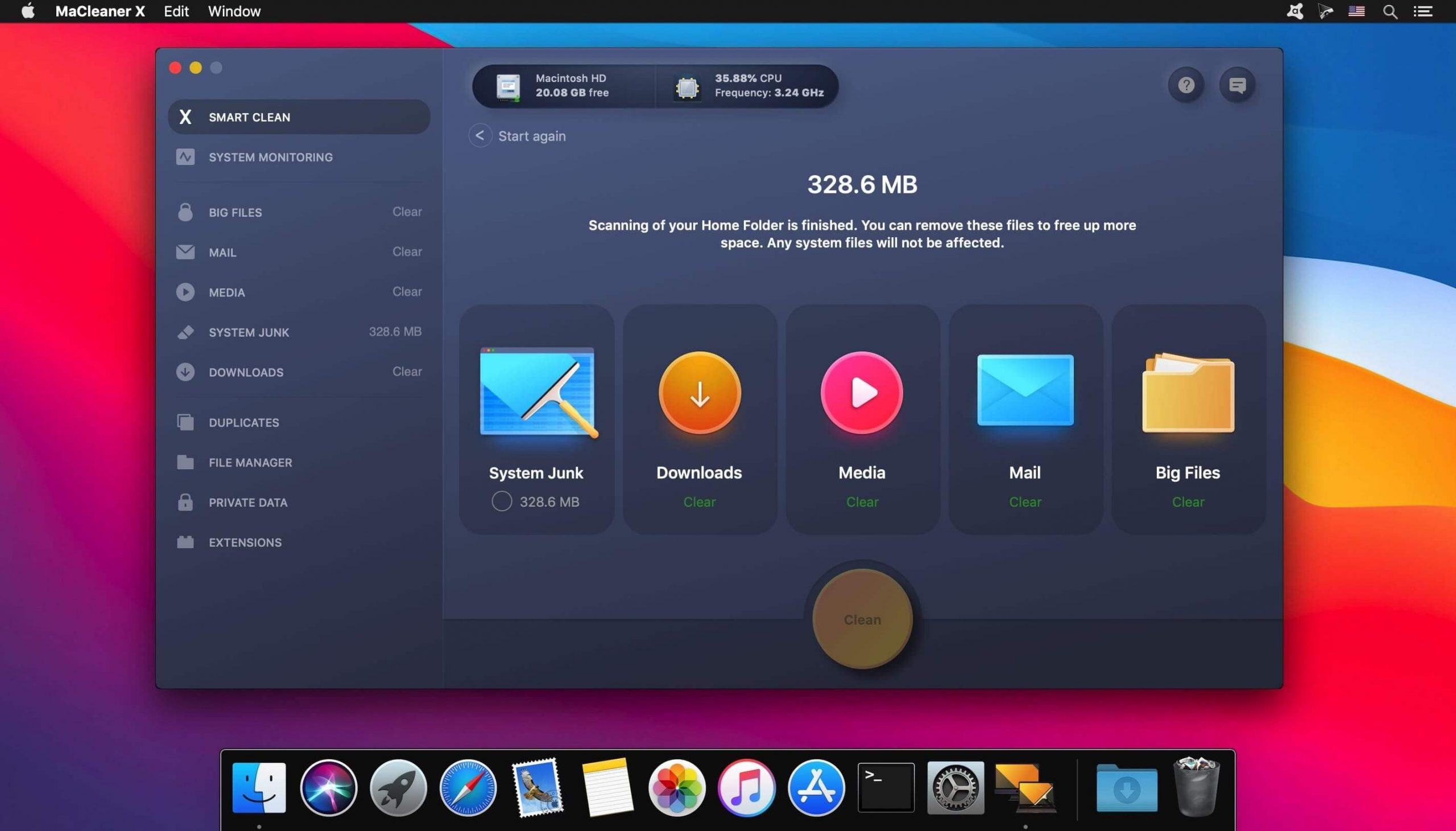Select the pink Media play icon
Viewport: 1456px width, 831px height.
click(862, 394)
